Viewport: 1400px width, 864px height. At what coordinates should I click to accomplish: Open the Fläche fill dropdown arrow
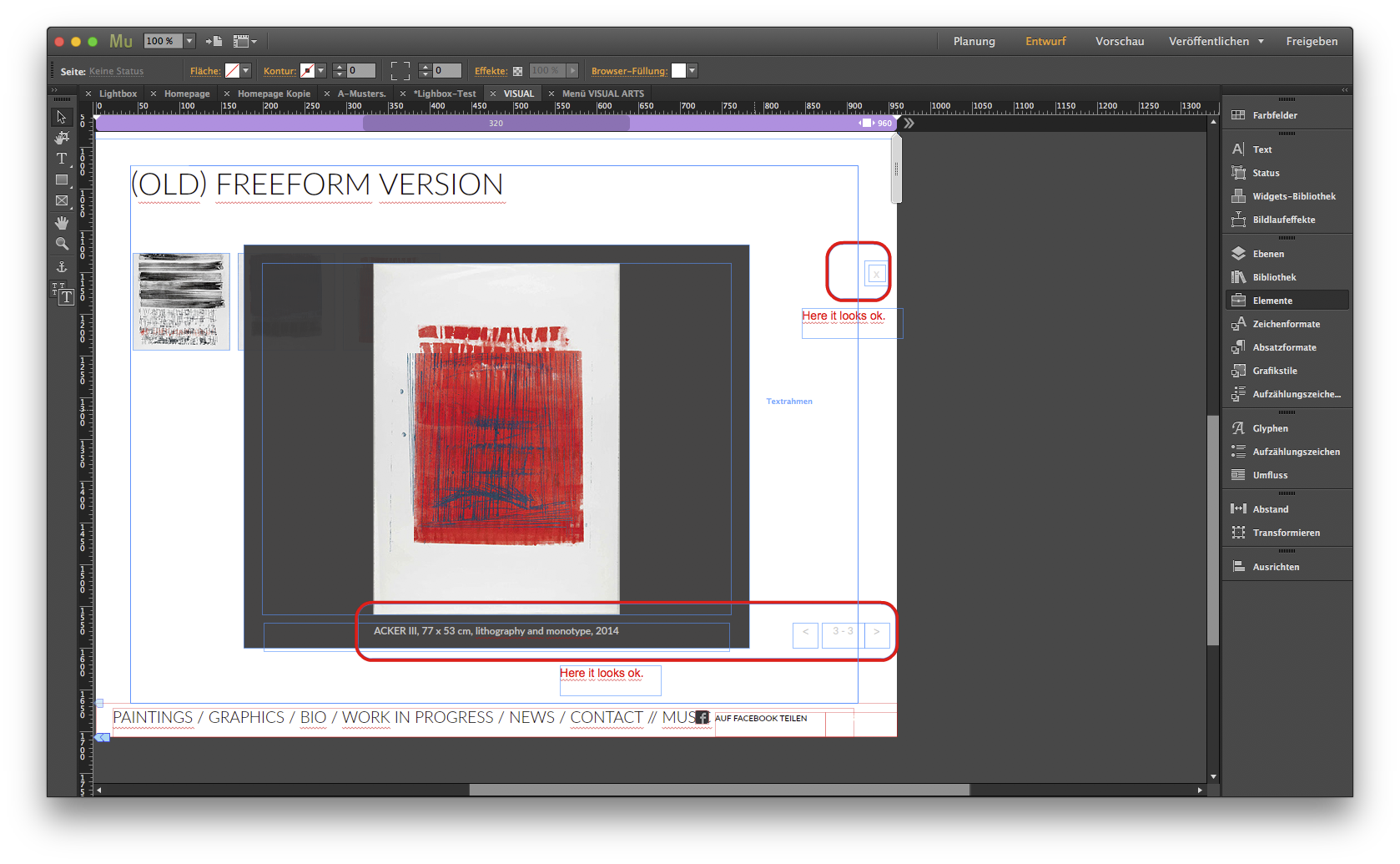pos(246,71)
